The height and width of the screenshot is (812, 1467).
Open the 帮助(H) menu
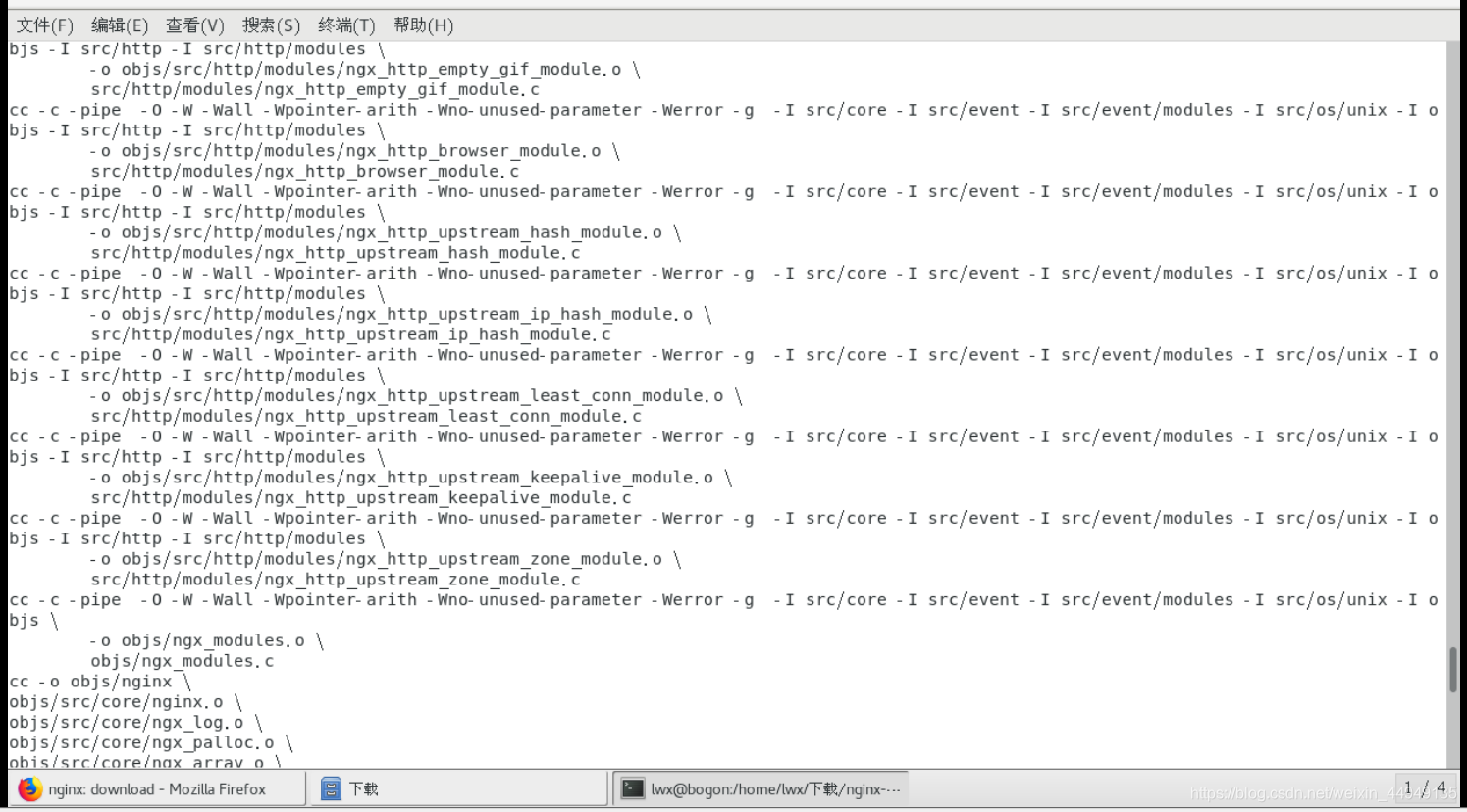(x=423, y=25)
